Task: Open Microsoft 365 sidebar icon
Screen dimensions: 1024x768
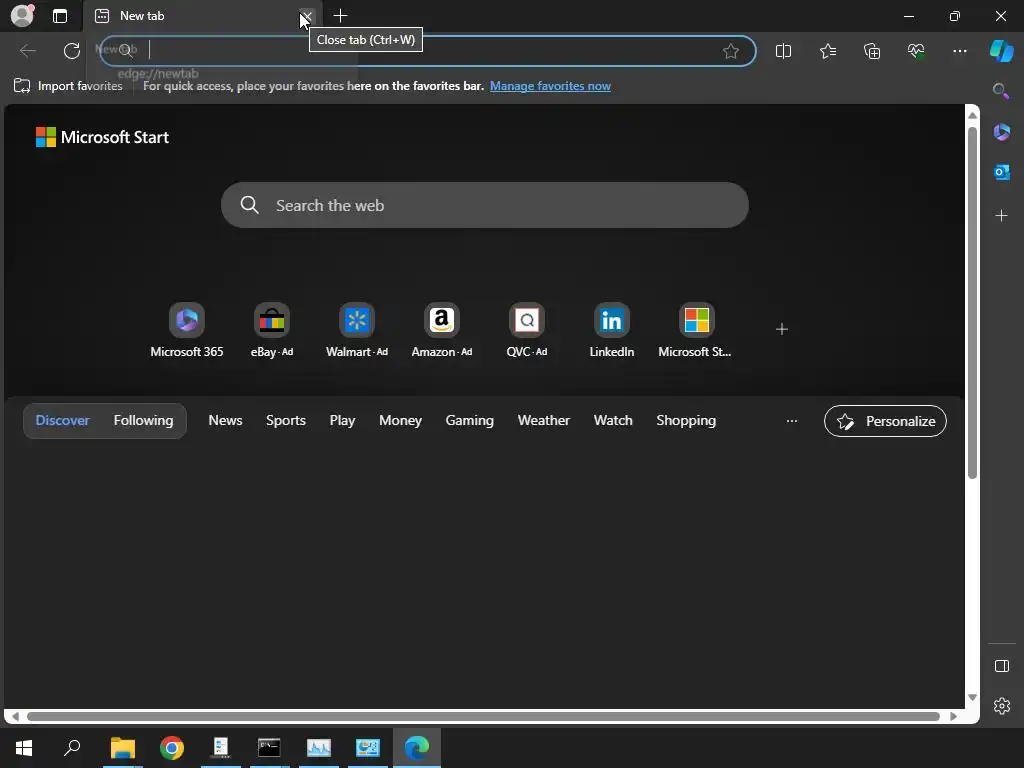Action: coord(1001,133)
